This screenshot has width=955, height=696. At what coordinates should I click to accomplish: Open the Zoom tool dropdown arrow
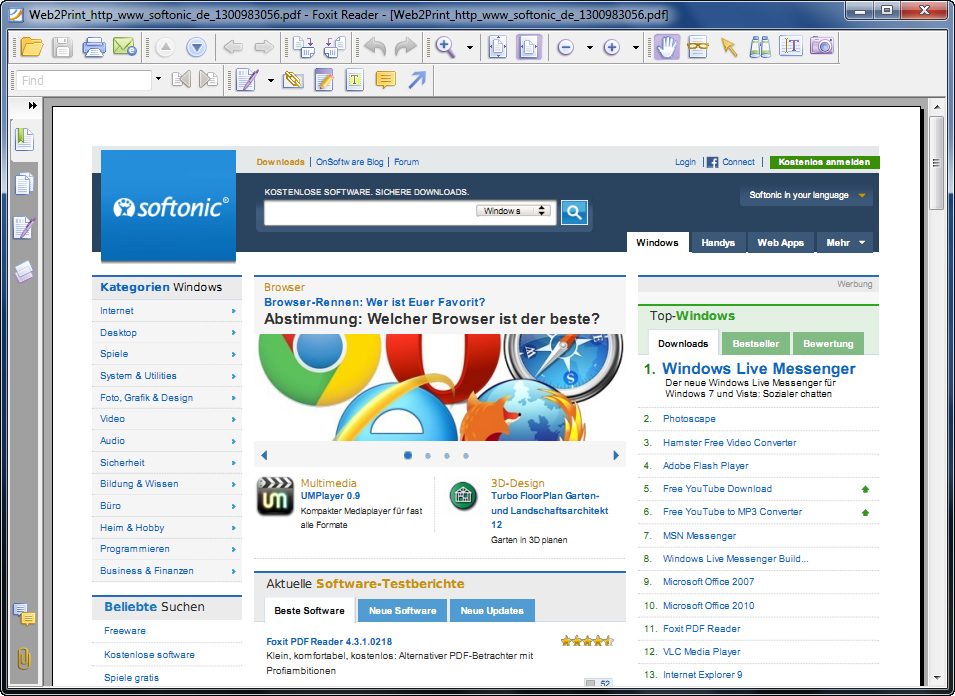470,47
